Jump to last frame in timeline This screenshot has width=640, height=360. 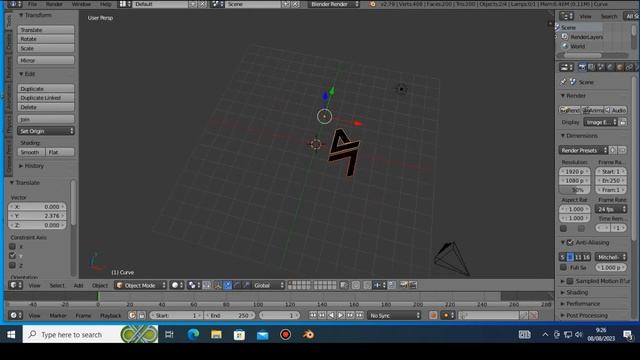360,315
